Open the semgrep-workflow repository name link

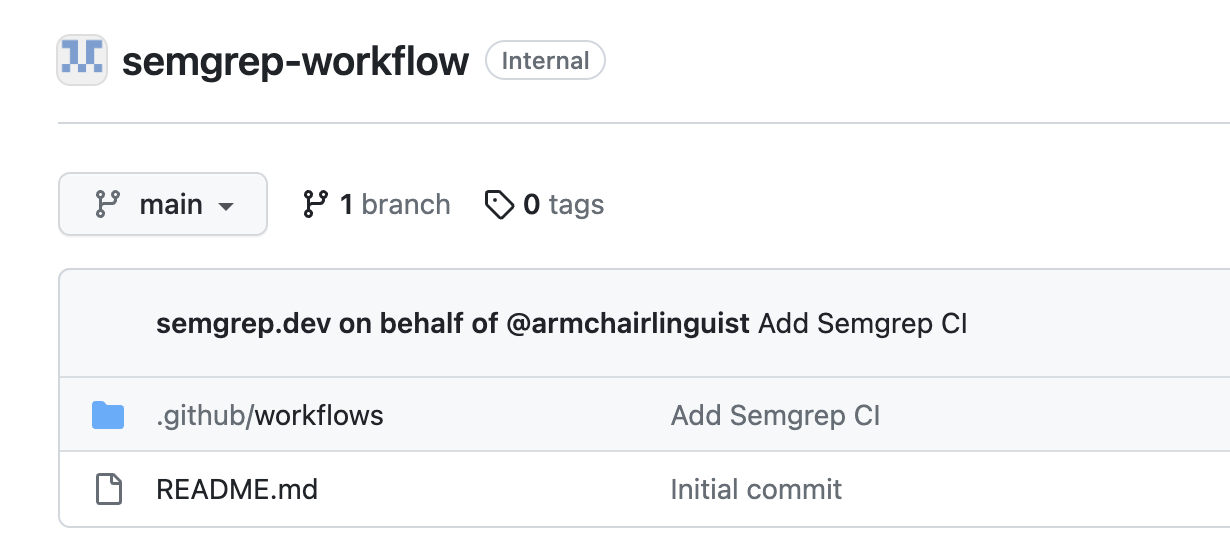pyautogui.click(x=295, y=61)
